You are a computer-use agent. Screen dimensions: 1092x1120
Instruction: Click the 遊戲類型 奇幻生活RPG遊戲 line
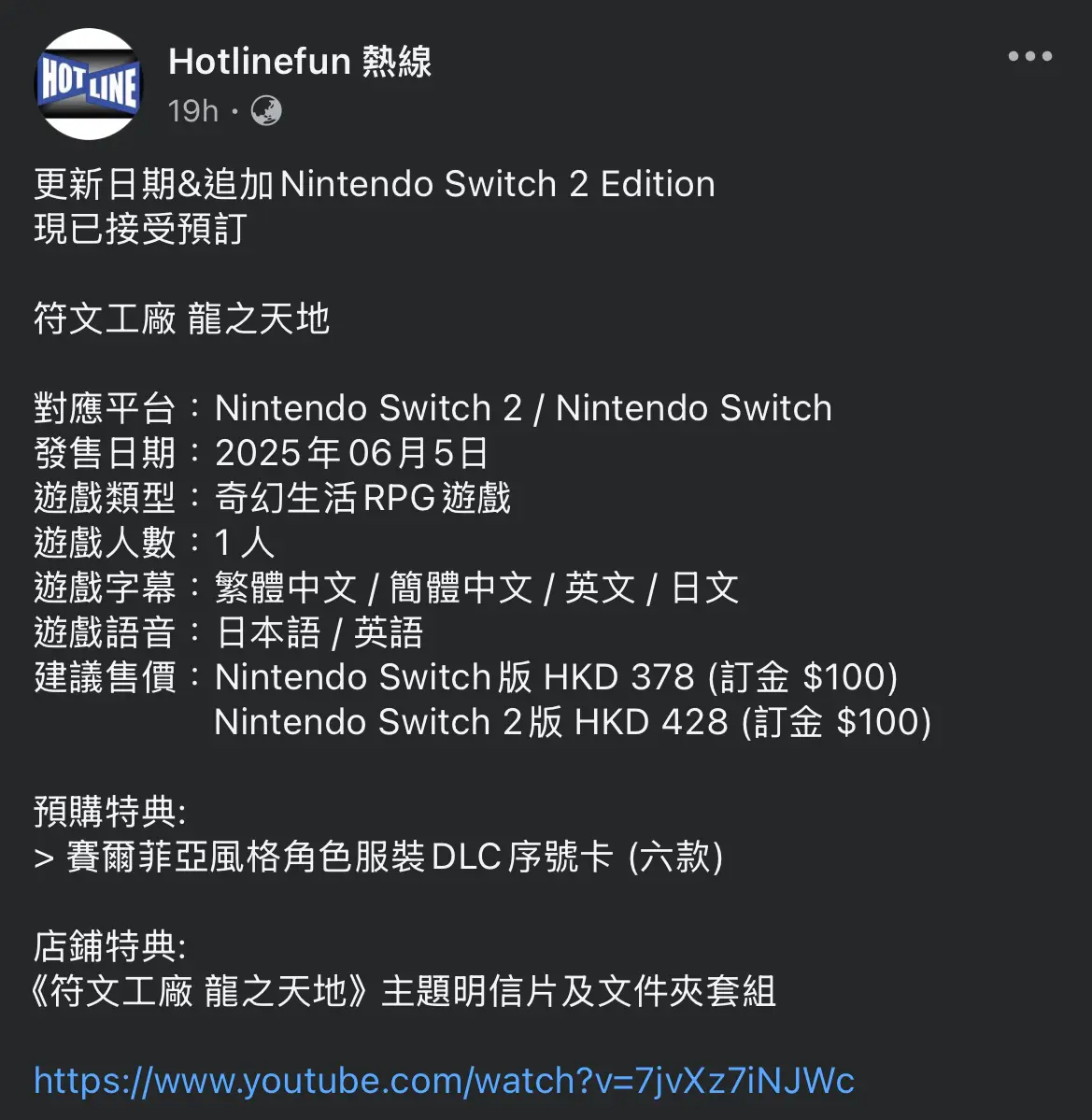point(272,498)
